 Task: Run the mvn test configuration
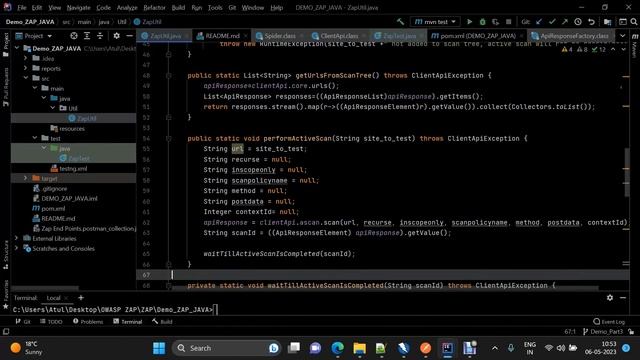click(x=469, y=22)
